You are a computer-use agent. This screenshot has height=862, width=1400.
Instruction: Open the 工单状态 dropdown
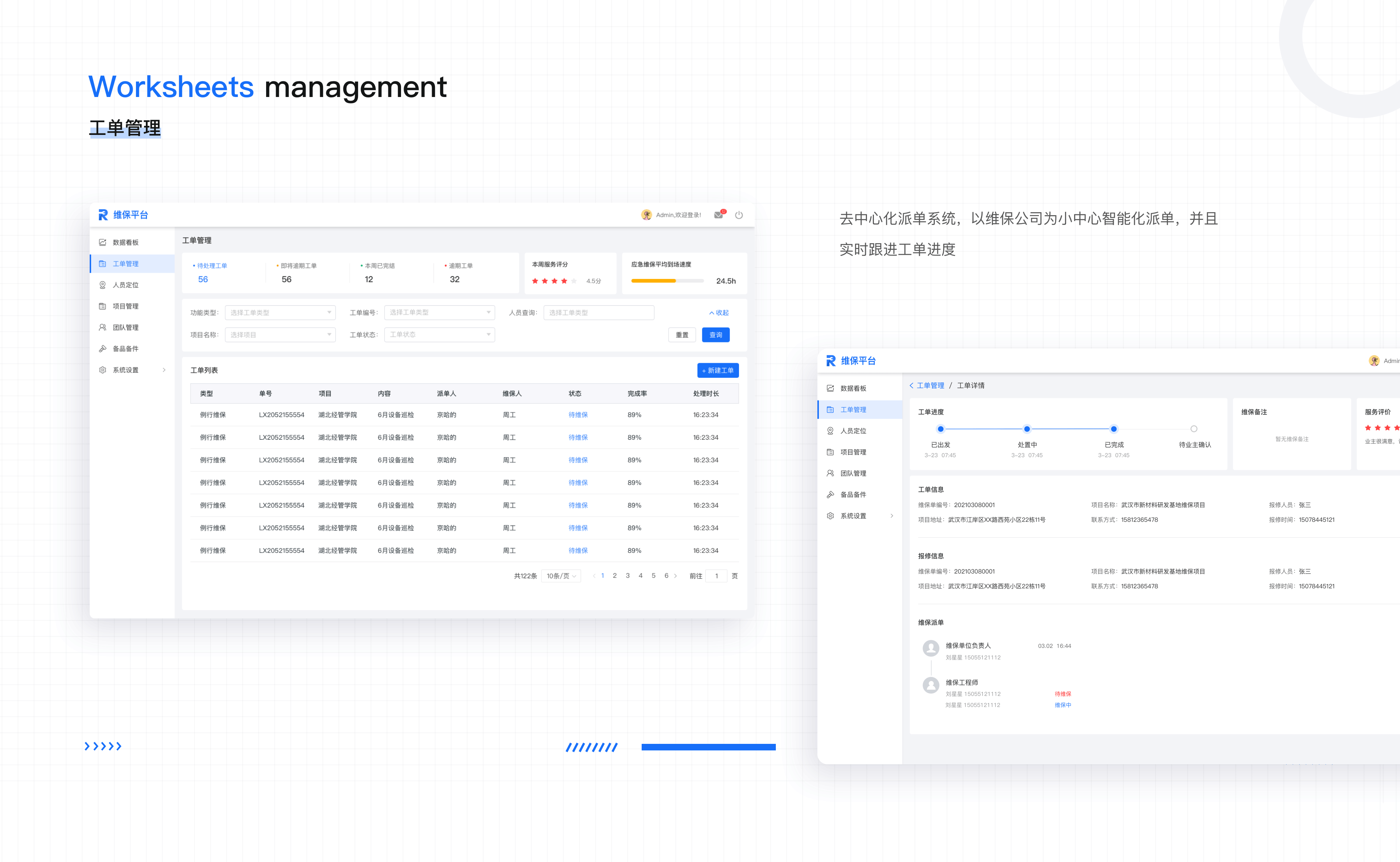click(x=439, y=335)
